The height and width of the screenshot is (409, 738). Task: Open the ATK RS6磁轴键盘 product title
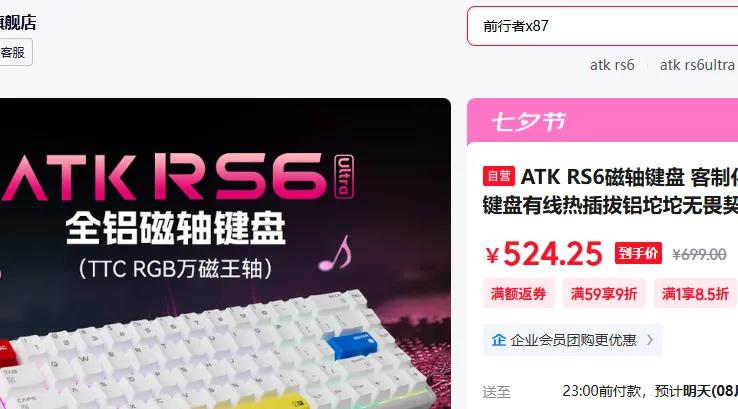tap(610, 191)
